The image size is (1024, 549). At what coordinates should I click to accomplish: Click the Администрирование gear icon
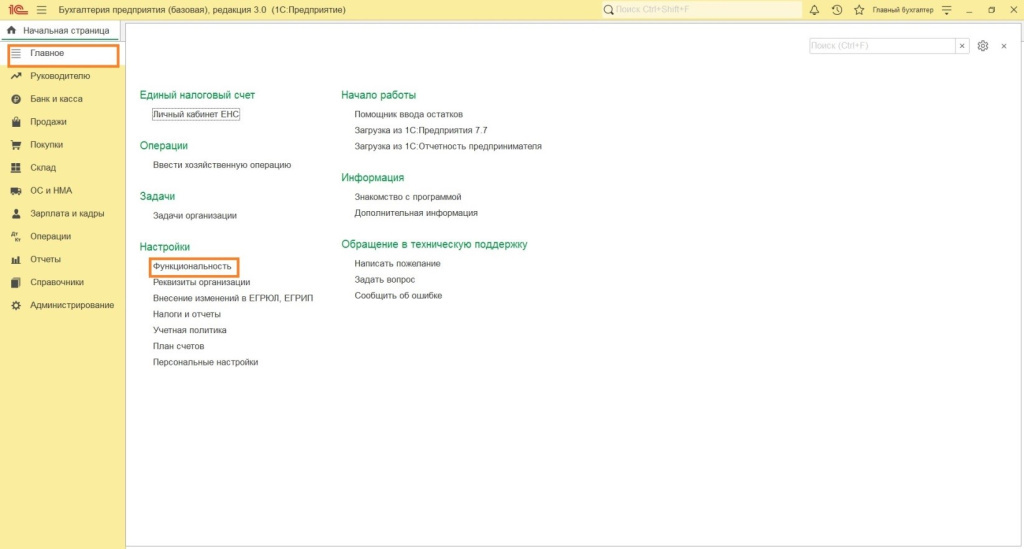[16, 305]
